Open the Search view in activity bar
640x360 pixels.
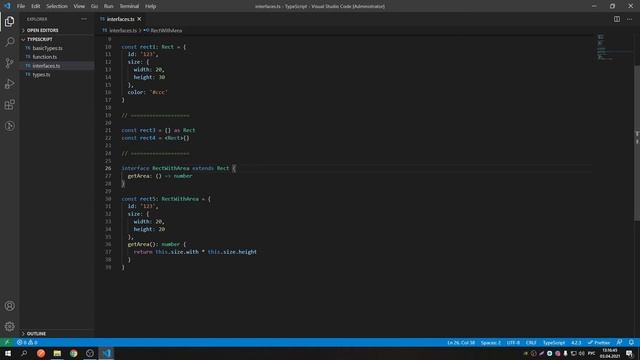coord(9,42)
